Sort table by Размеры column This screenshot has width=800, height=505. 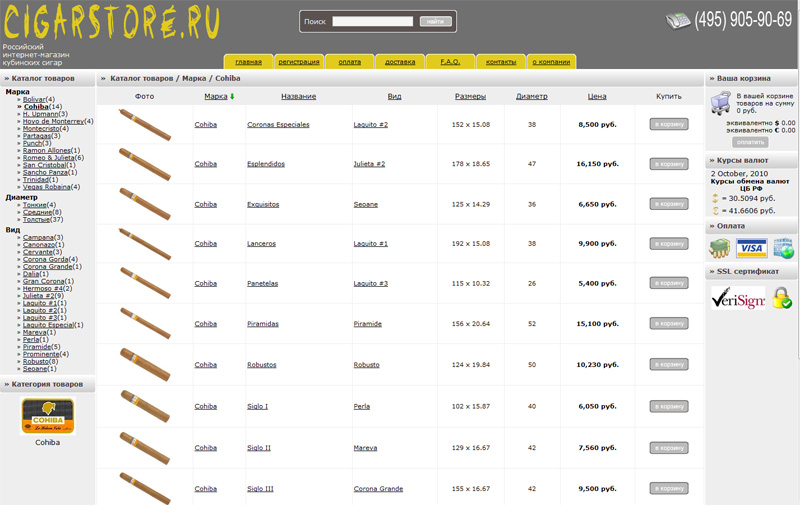click(470, 96)
